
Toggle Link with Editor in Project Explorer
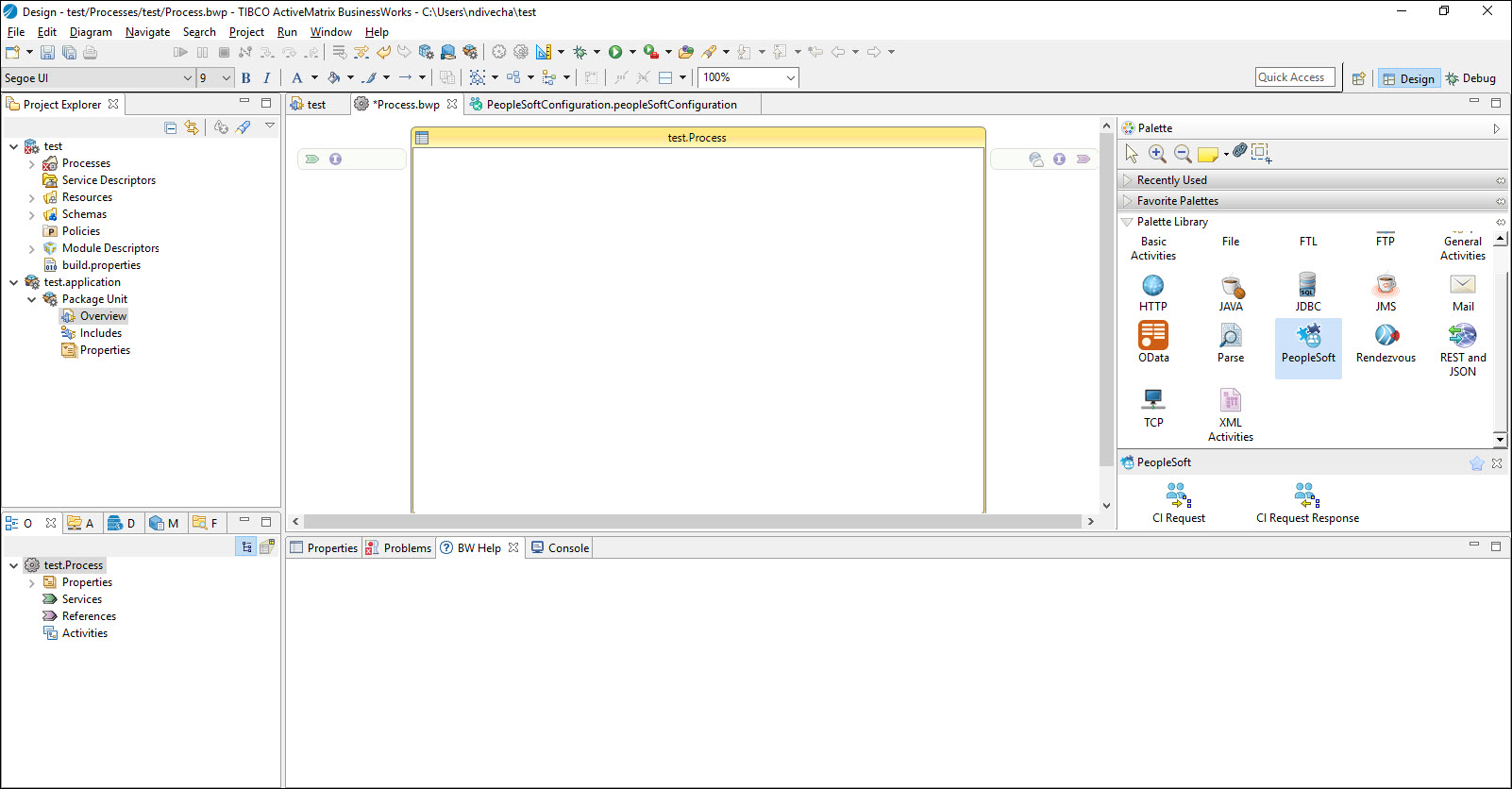tap(192, 127)
